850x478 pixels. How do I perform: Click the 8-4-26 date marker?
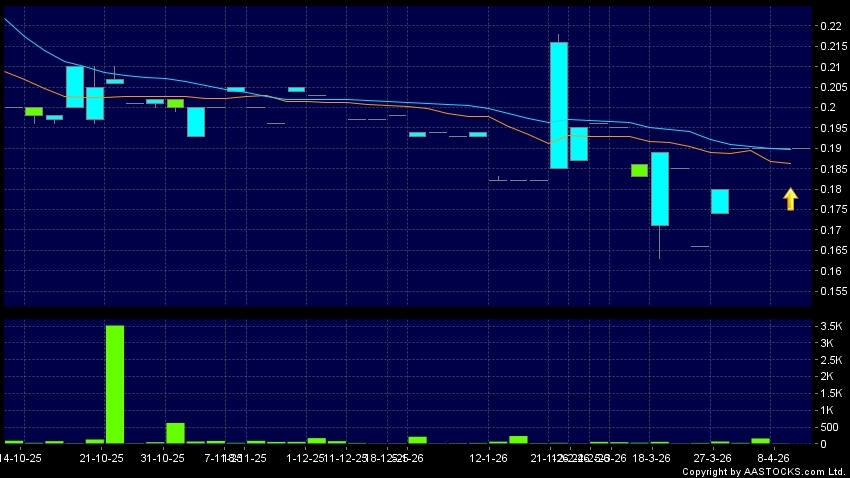click(x=770, y=458)
